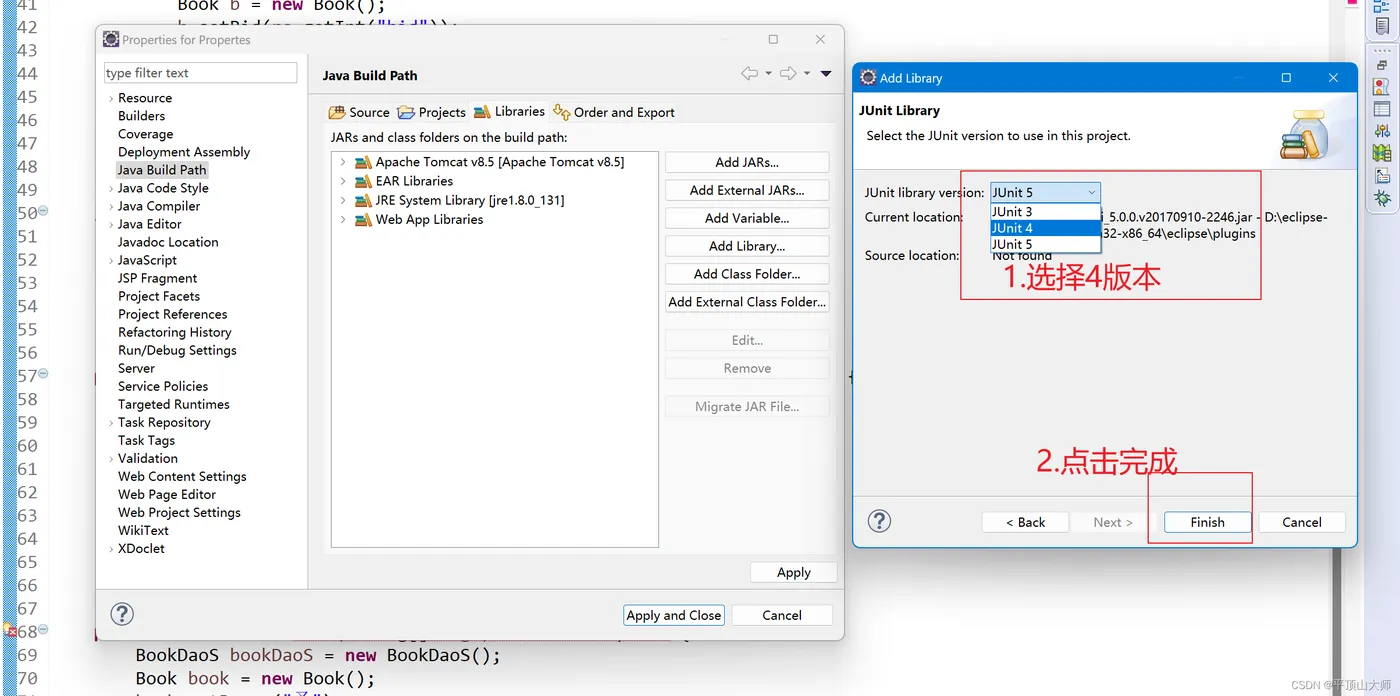The height and width of the screenshot is (696, 1400).
Task: Select Targeted Runtimes in the tree
Action: coord(174,404)
